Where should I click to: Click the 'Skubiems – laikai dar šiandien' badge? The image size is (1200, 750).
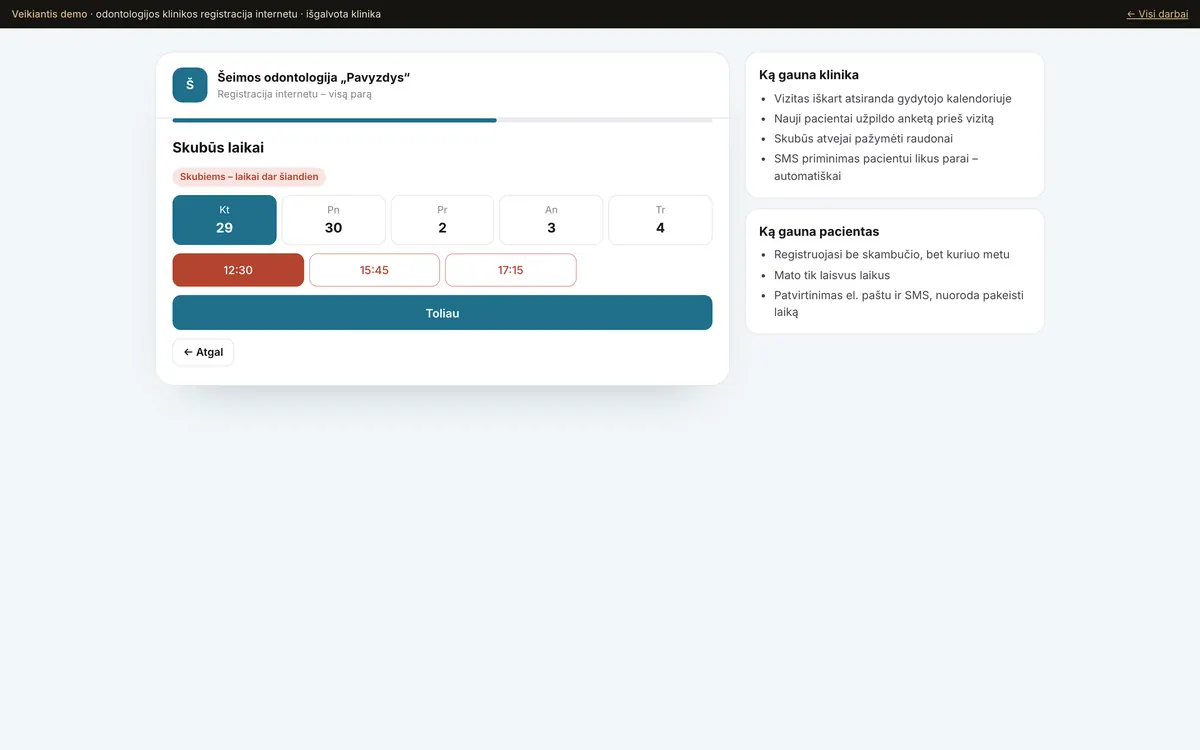(249, 177)
